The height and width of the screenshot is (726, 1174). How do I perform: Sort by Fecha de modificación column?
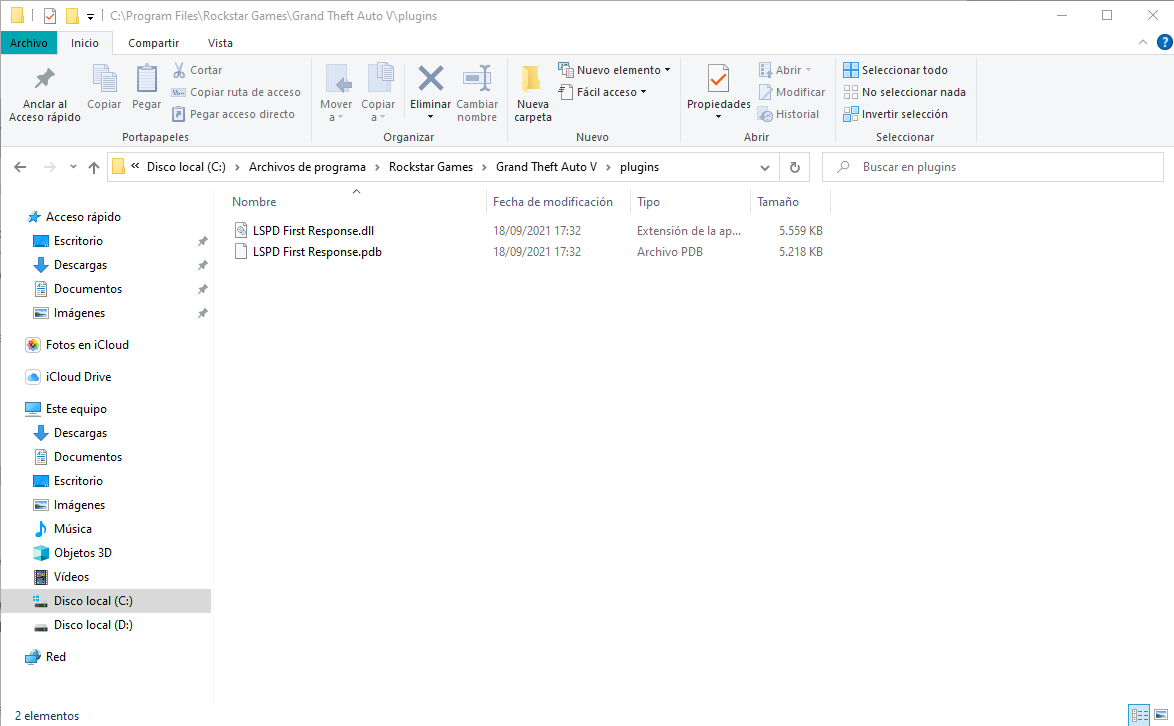point(553,202)
